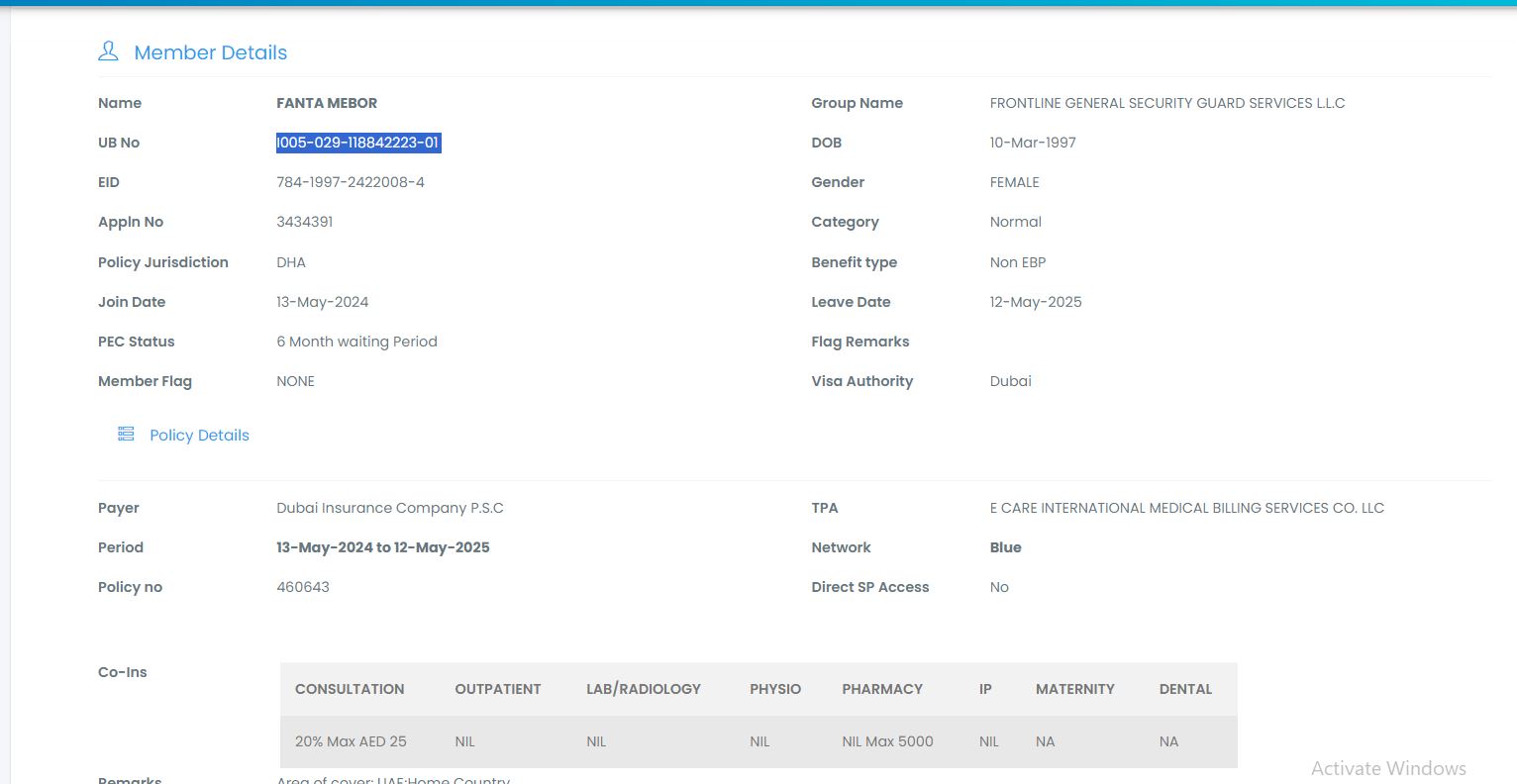Select the NIL Max 5000 pharmacy cell

pyautogui.click(x=887, y=741)
